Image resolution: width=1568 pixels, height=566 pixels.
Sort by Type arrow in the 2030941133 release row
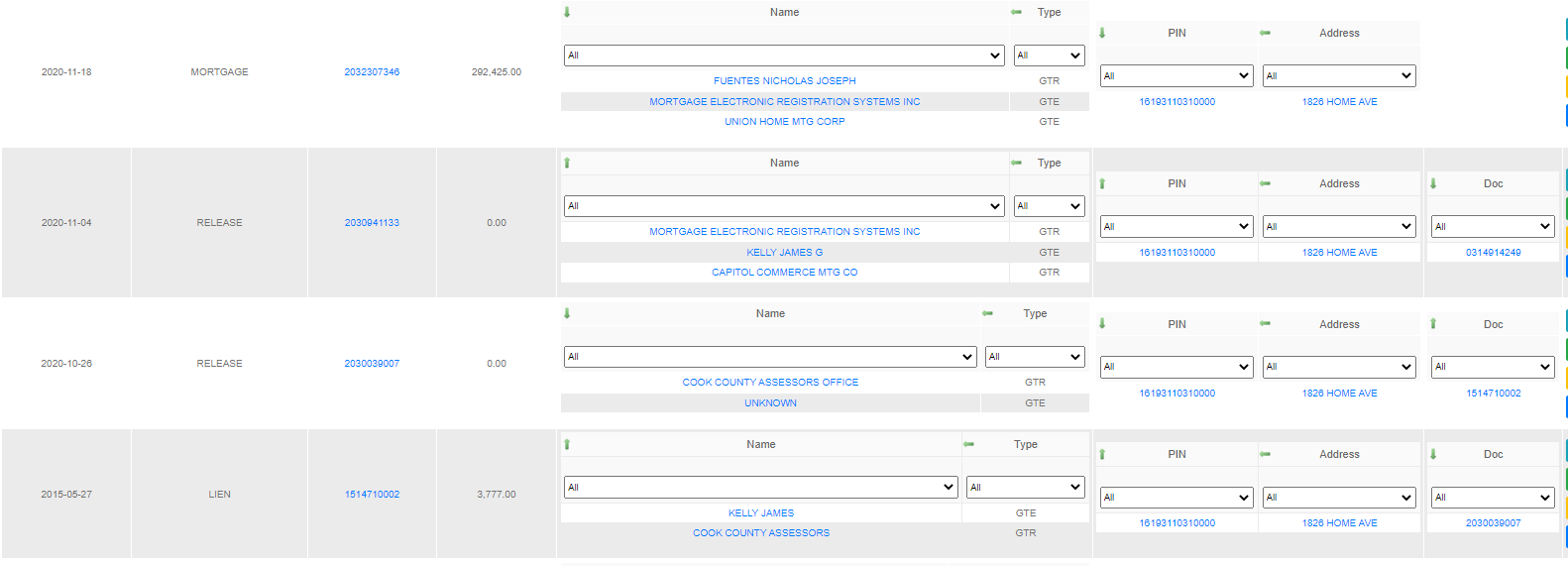(1016, 164)
